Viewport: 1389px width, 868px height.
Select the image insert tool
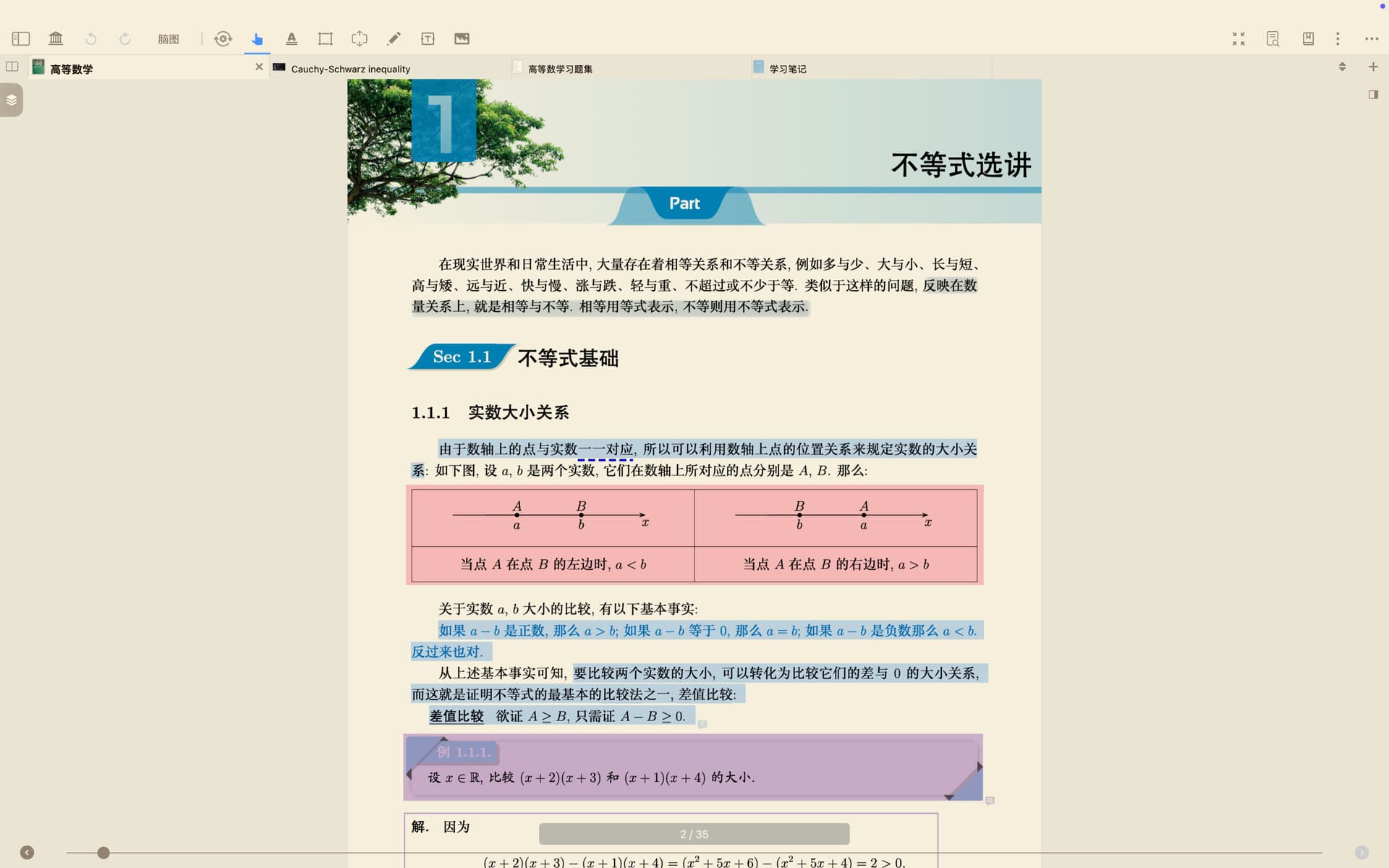(x=462, y=38)
